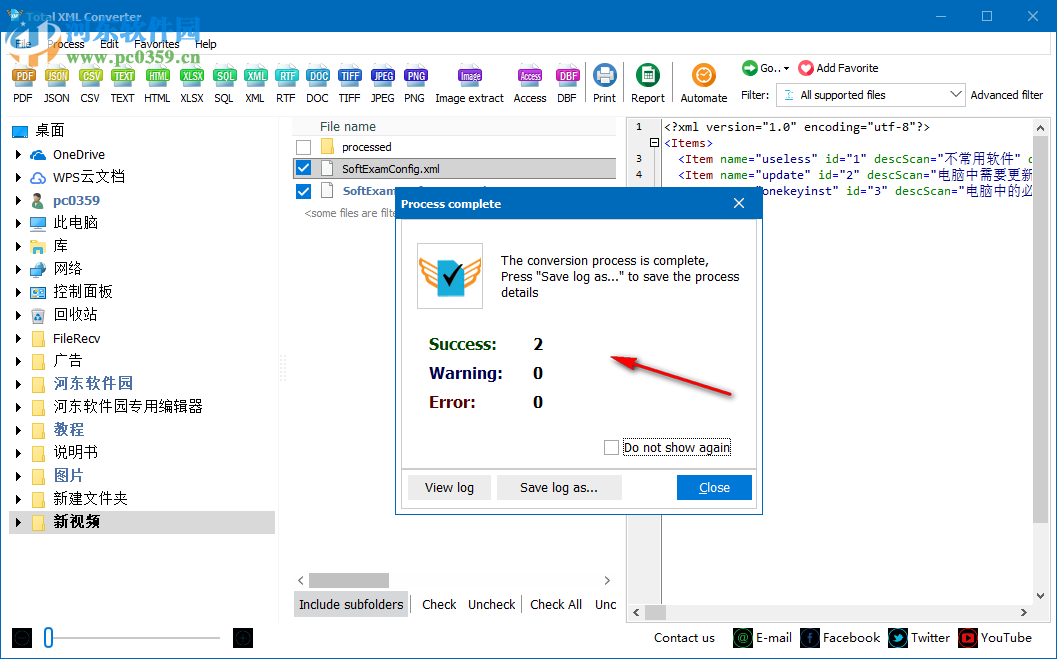Enable the Do not show again checkbox
Viewport: 1057px width, 659px height.
coord(611,447)
